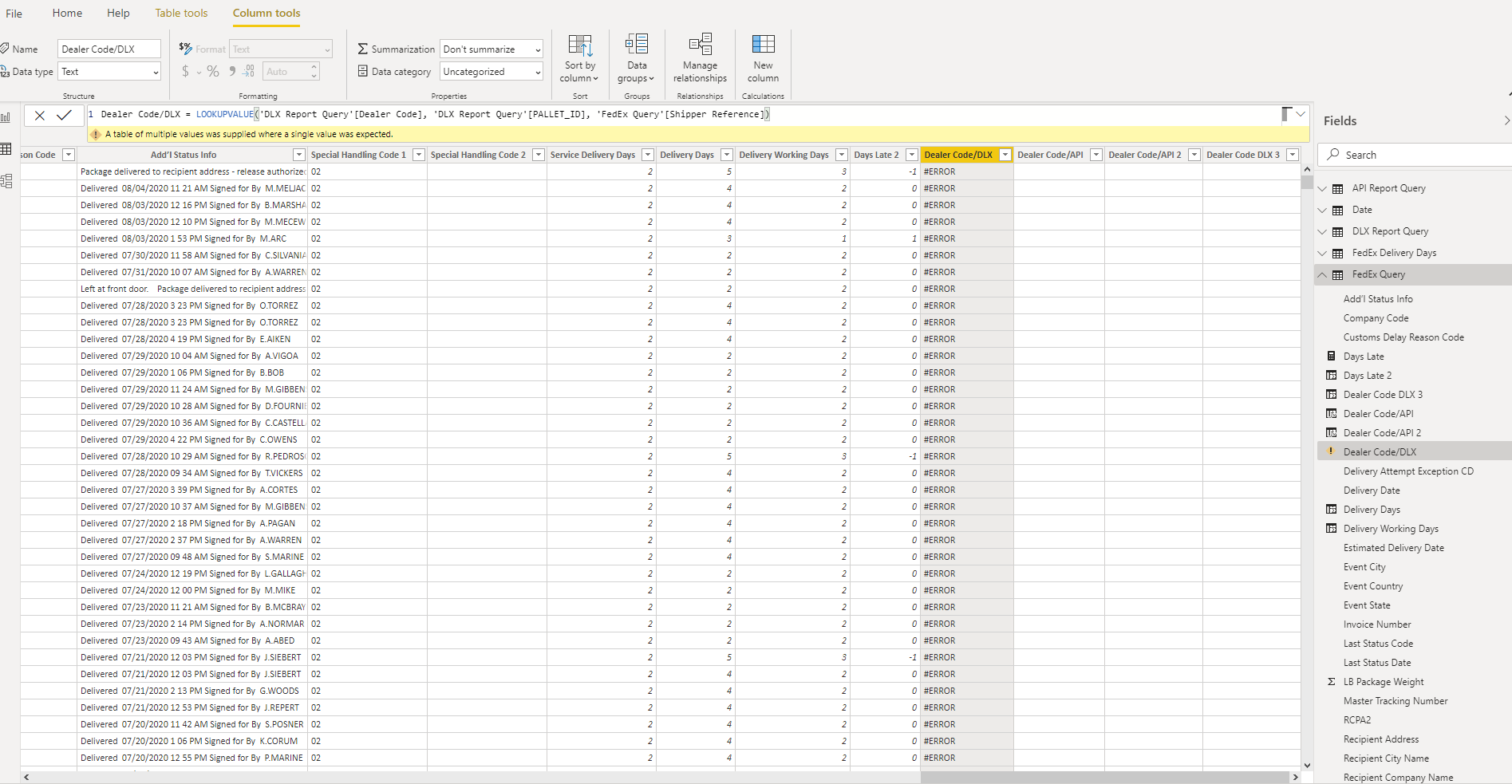This screenshot has height=784, width=1512.
Task: Increase decimal places with the Auto stepper
Action: [314, 67]
